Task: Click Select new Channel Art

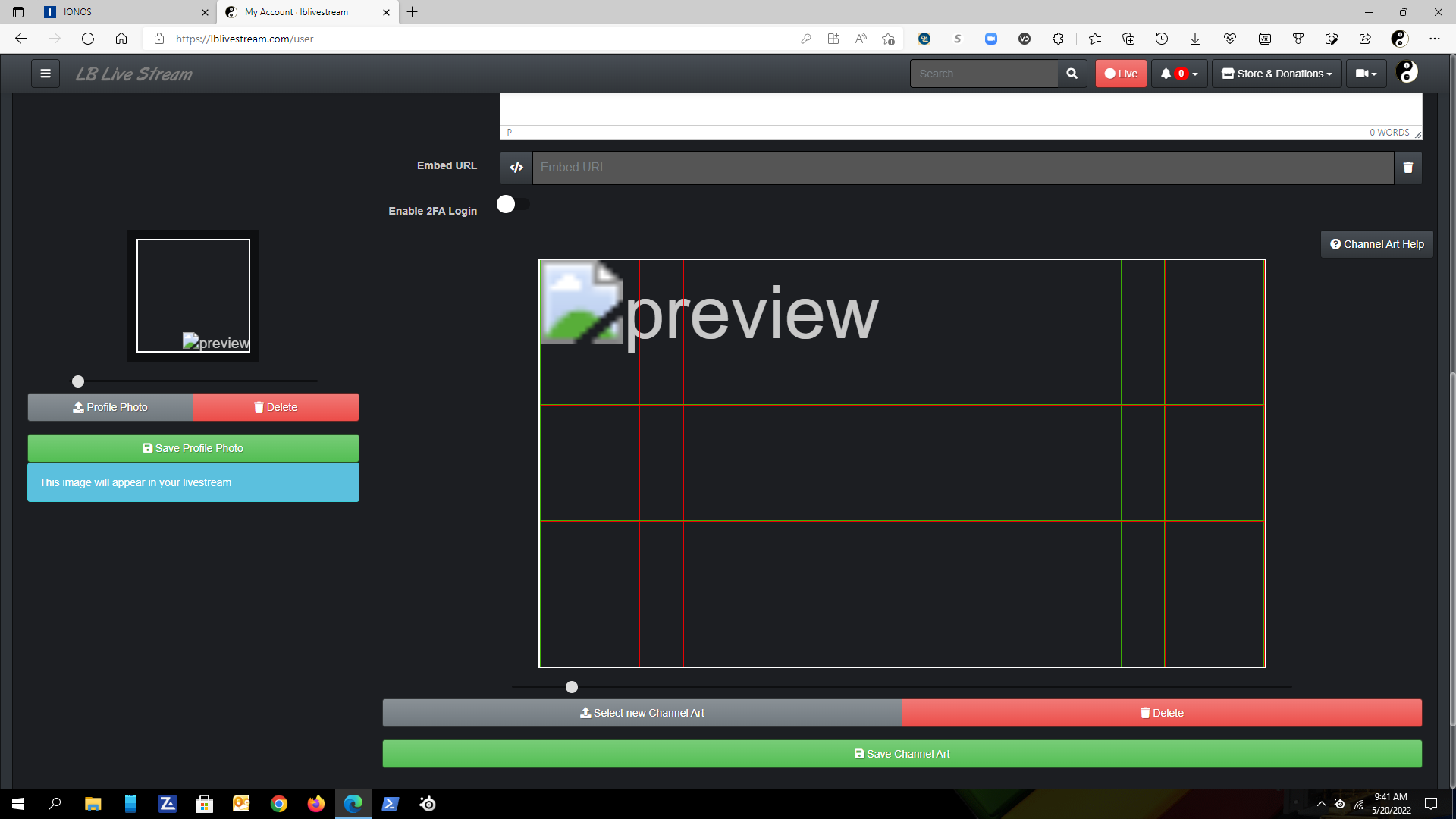Action: (642, 713)
